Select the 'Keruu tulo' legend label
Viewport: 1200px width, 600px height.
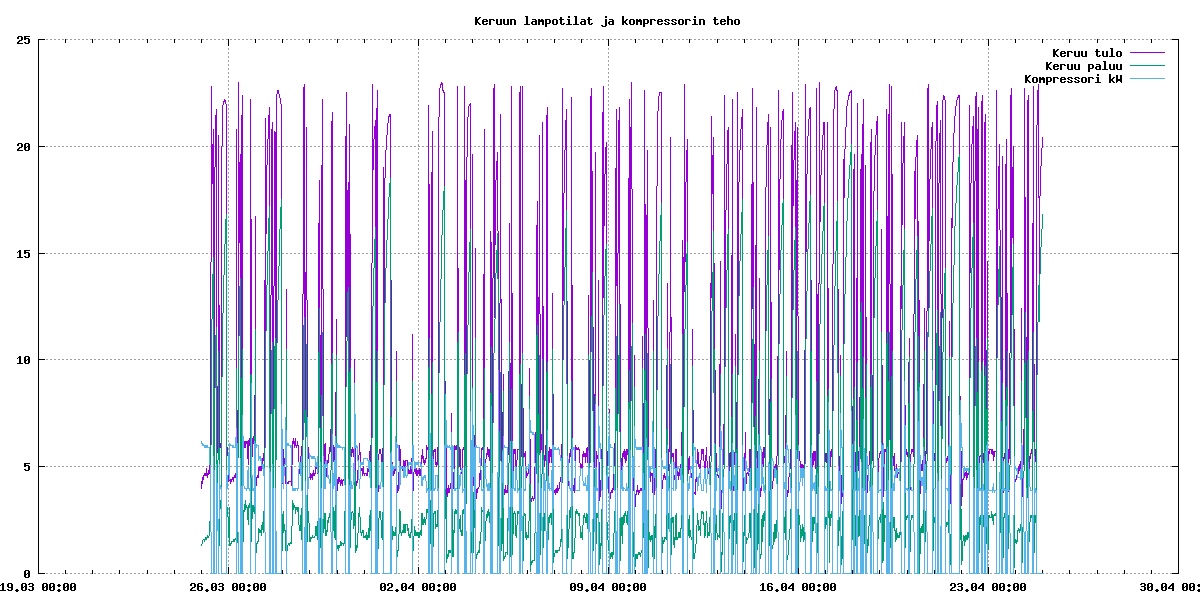click(x=1086, y=53)
